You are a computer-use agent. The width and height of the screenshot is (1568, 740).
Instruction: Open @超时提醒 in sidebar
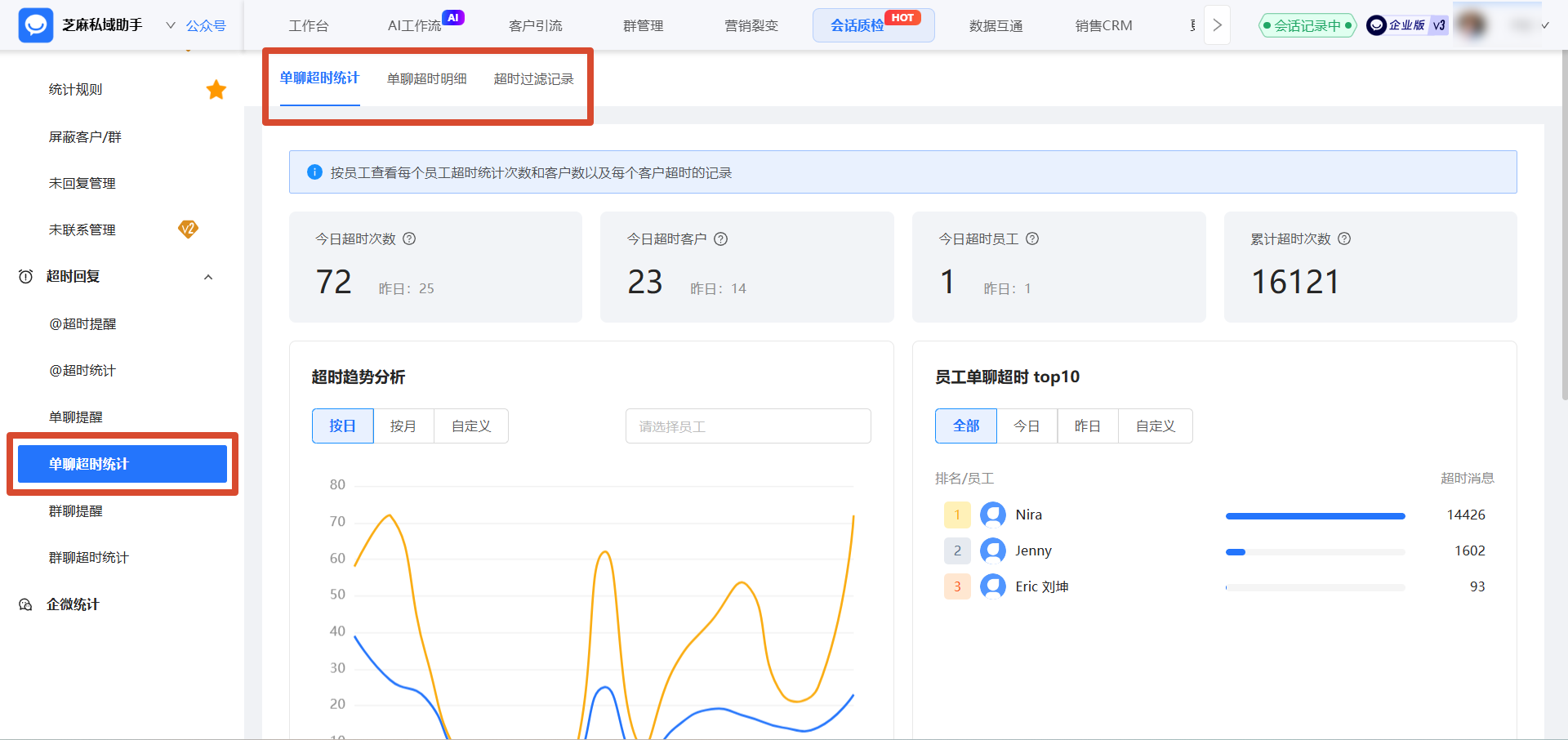[82, 324]
